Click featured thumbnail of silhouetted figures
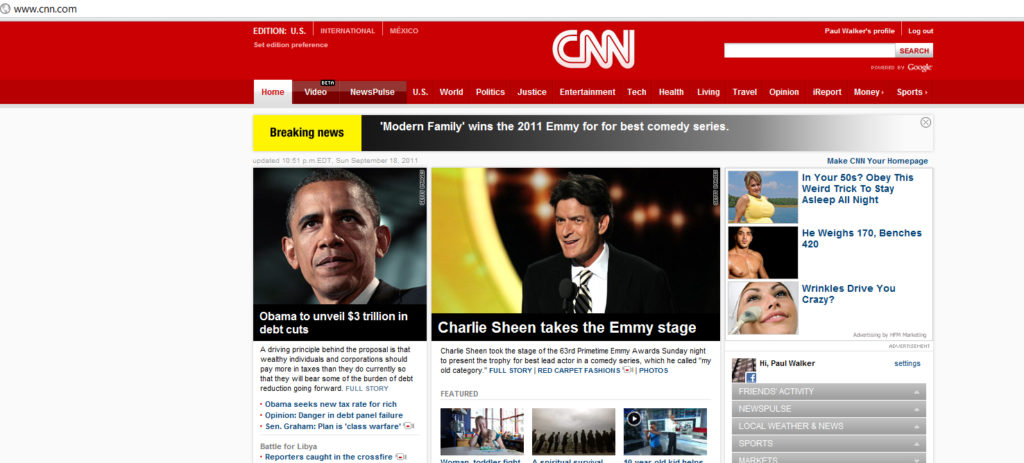This screenshot has width=1024, height=463. point(573,432)
